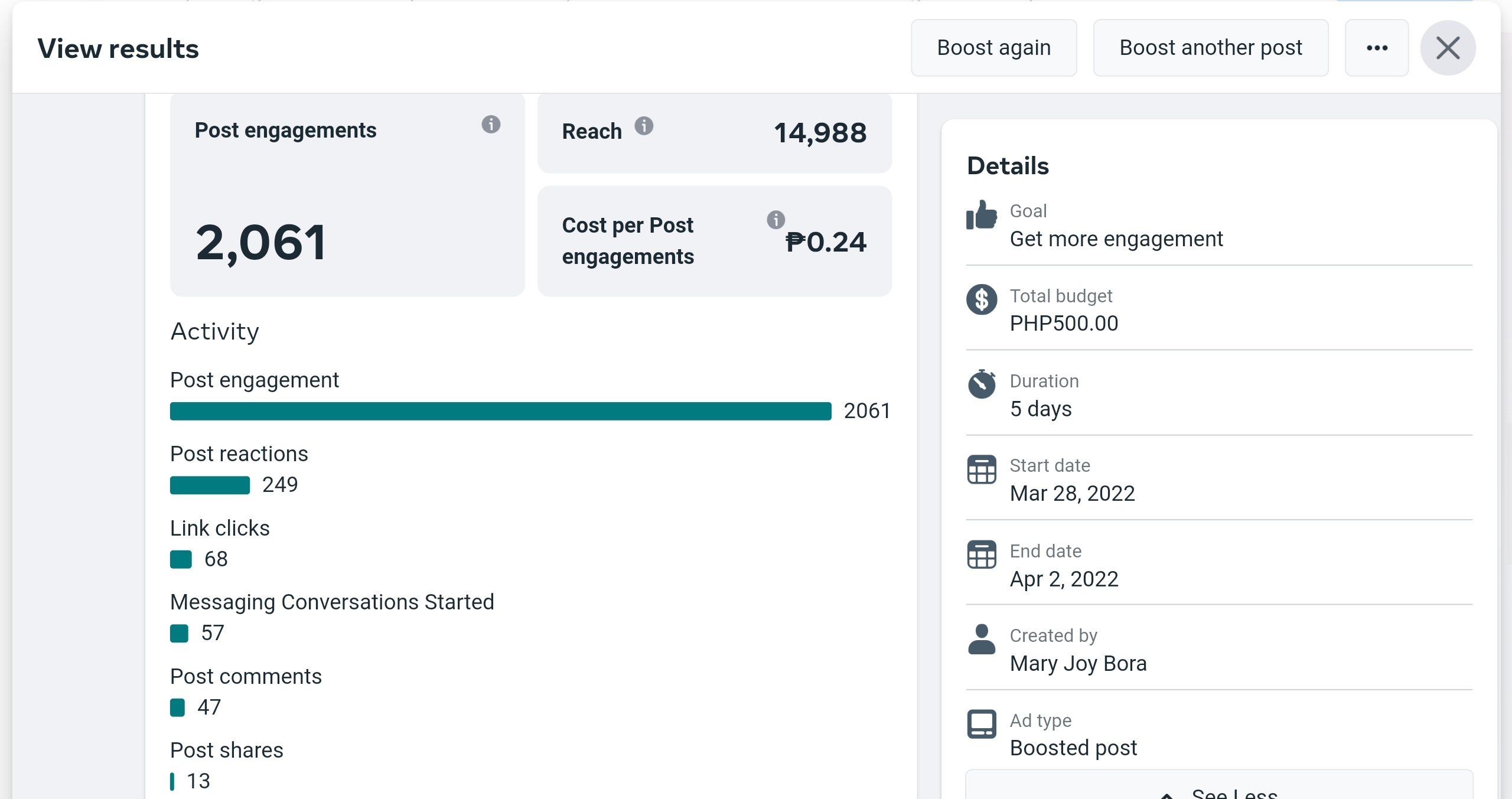1512x799 pixels.
Task: Click the Post engagements info icon
Action: pos(491,125)
